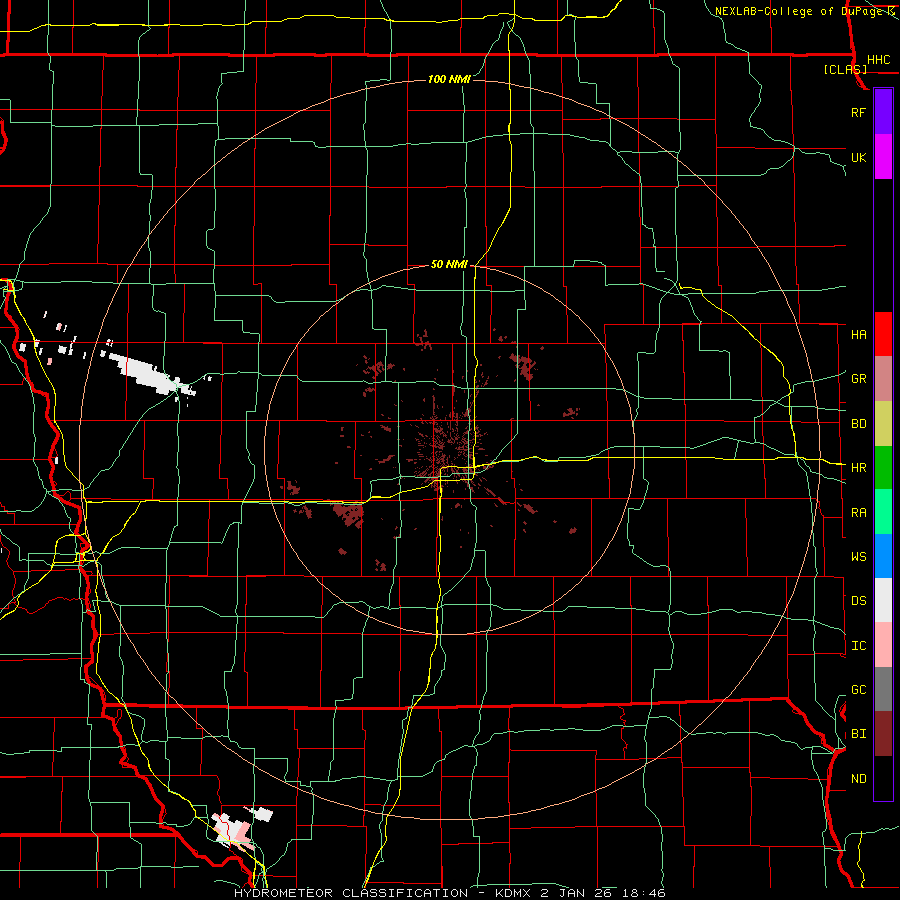
Task: Click the HR green legend swatch
Action: point(883,467)
